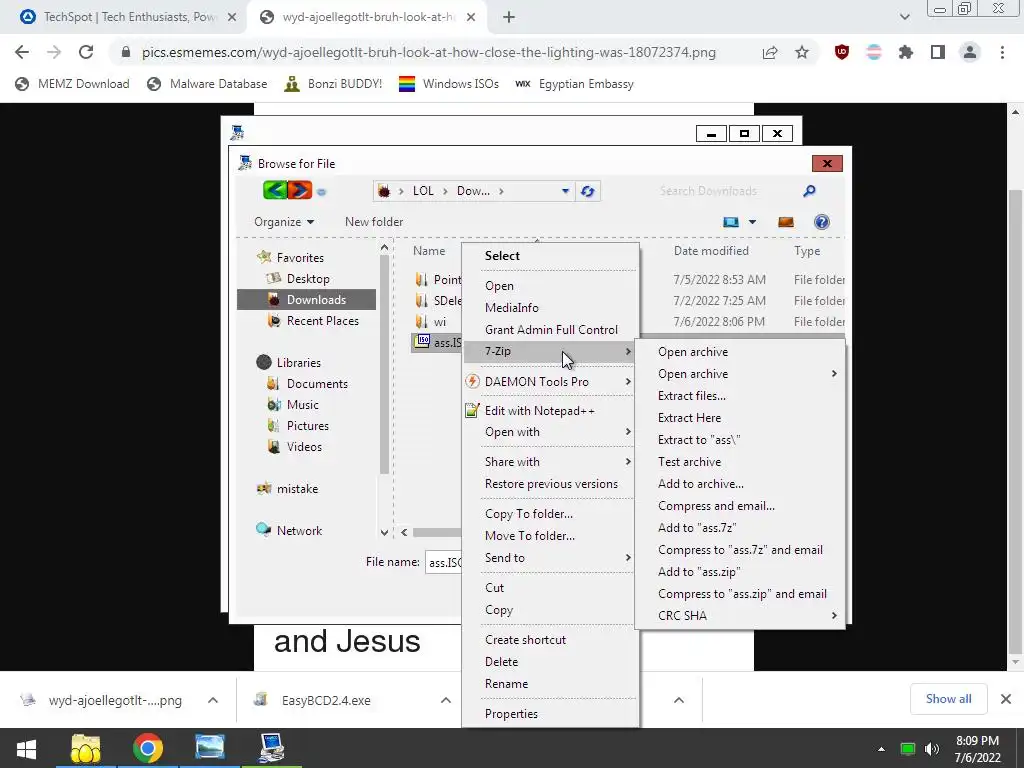The height and width of the screenshot is (768, 1024).
Task: Select the Network tree item
Action: click(x=299, y=531)
